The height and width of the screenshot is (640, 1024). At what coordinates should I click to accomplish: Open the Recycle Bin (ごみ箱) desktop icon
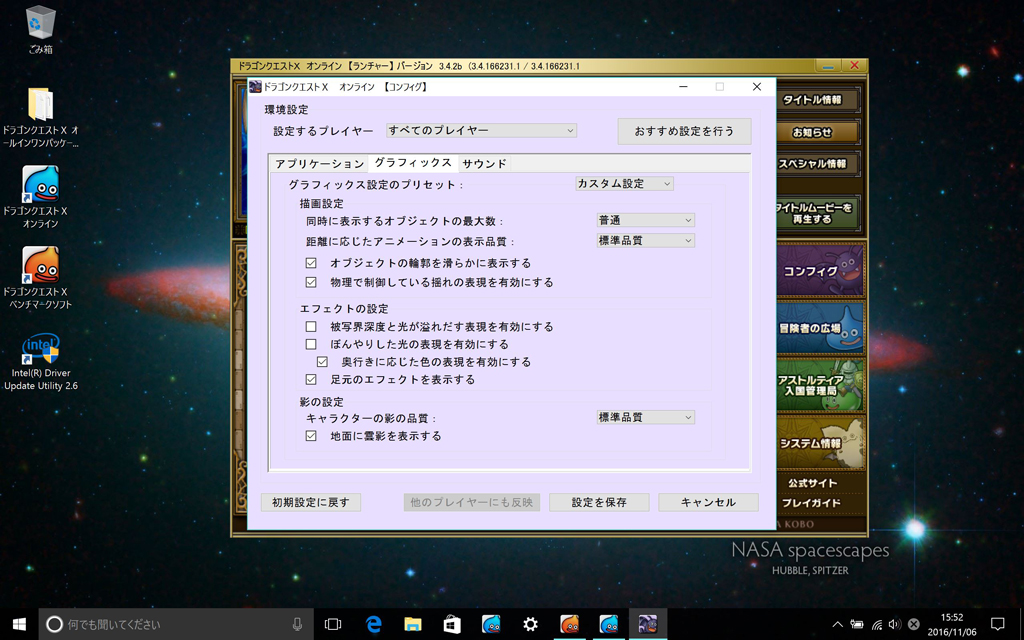pyautogui.click(x=40, y=29)
